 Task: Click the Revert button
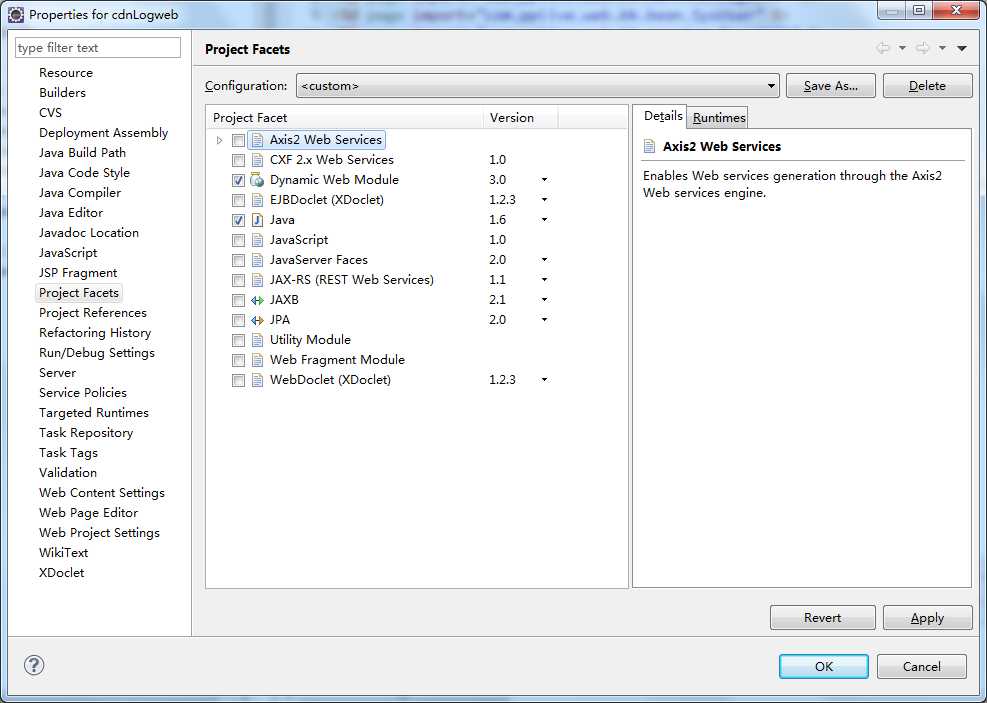point(822,617)
